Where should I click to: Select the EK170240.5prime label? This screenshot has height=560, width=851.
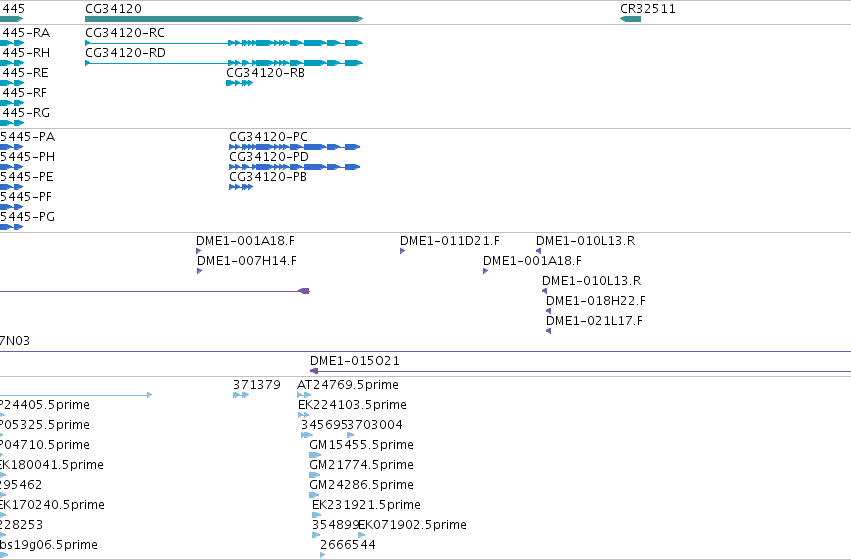point(52,505)
